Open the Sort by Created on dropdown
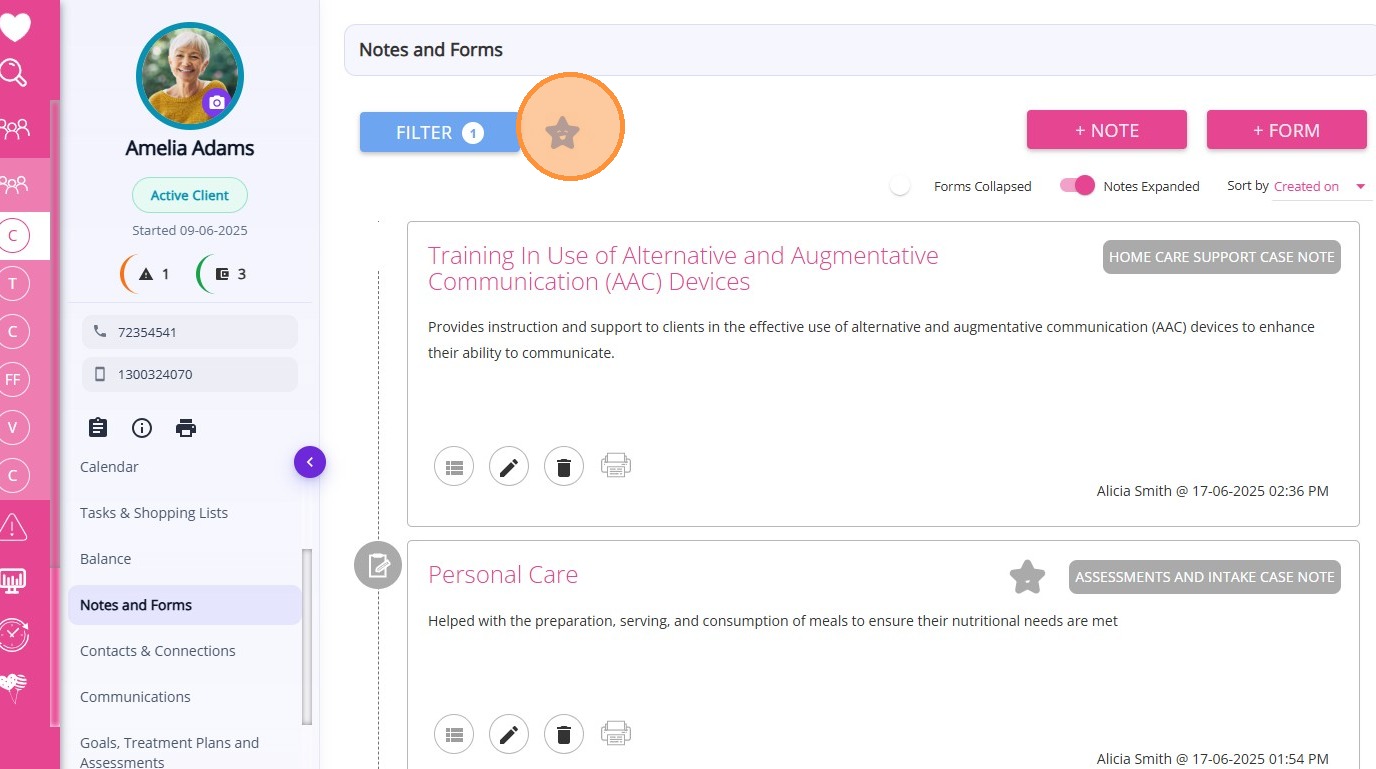 1320,186
